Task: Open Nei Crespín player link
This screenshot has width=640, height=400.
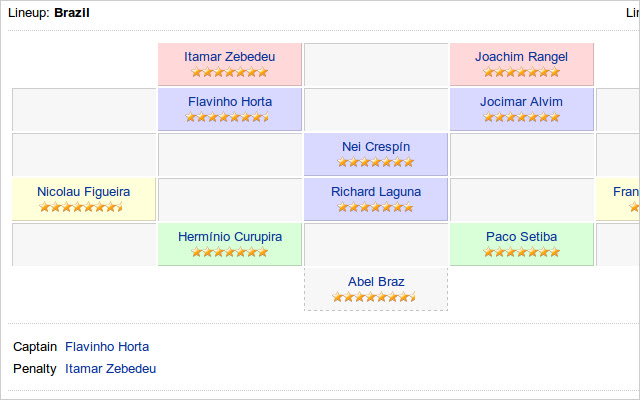Action: (x=375, y=147)
